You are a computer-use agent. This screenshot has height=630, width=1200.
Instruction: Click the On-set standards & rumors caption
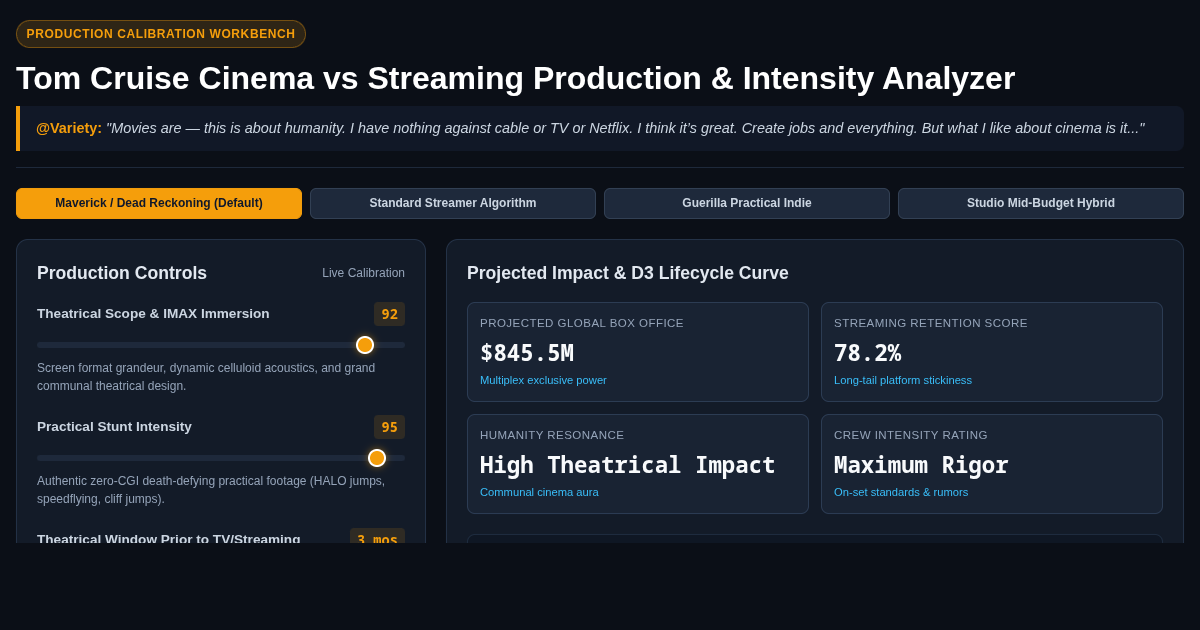(901, 492)
